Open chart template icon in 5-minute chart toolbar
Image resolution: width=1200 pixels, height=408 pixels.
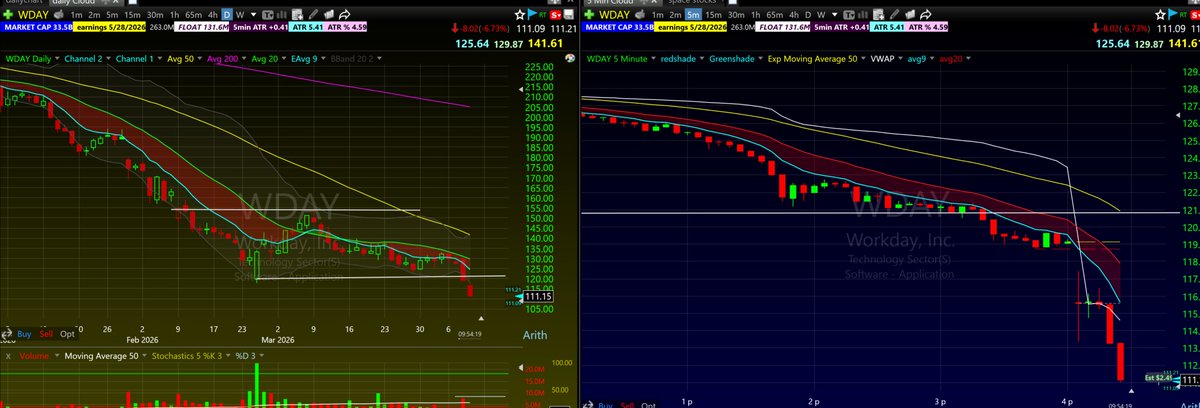pos(849,15)
